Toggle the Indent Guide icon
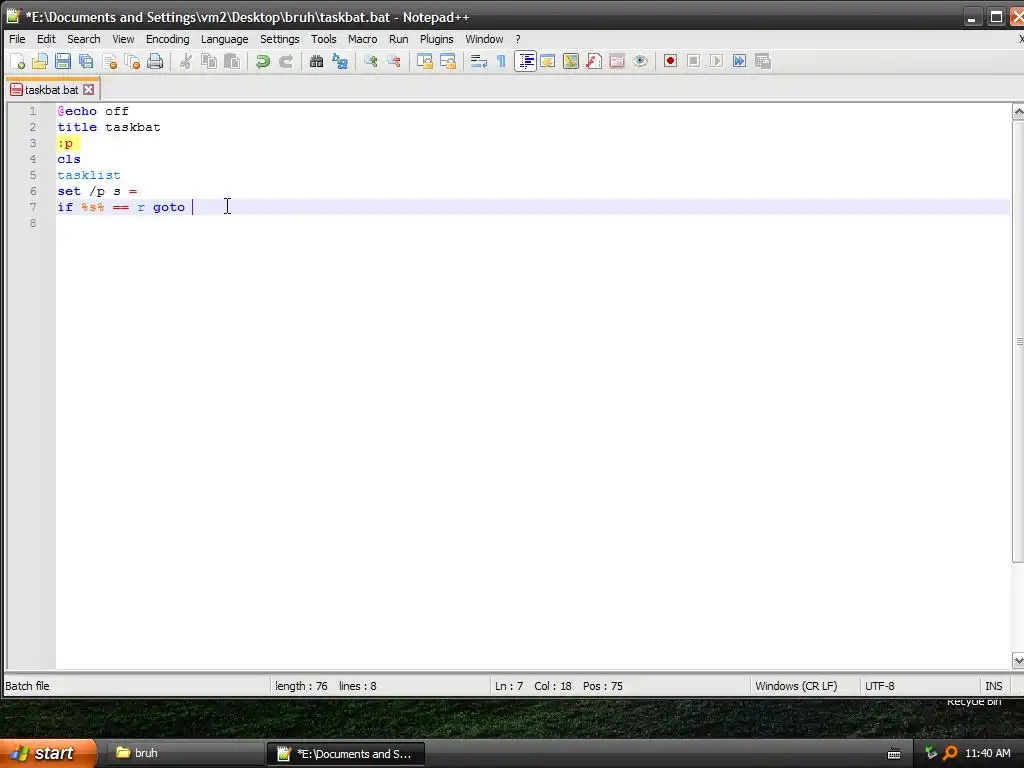The width and height of the screenshot is (1024, 768). pos(525,61)
